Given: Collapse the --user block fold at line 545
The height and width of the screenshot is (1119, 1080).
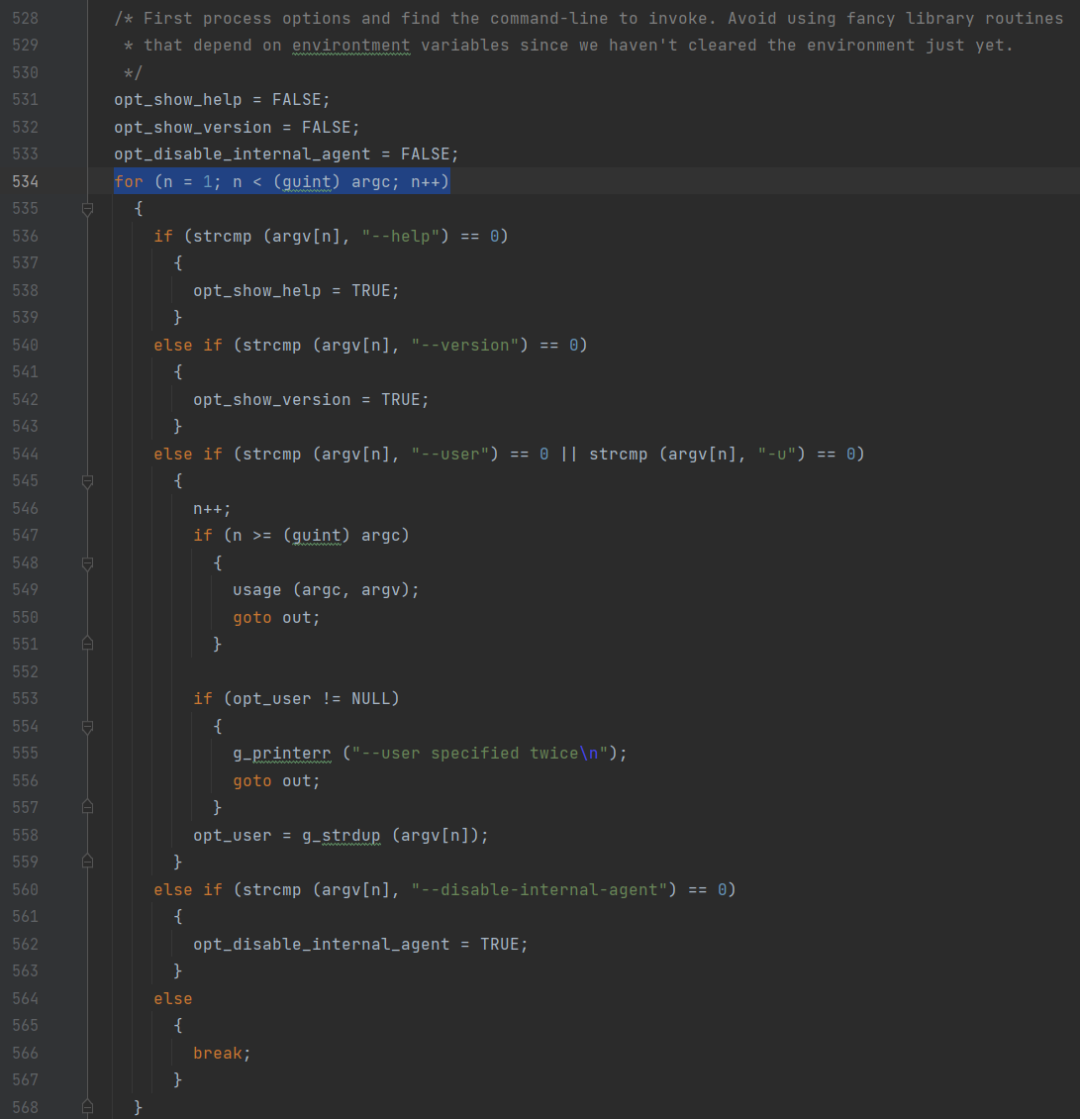Looking at the screenshot, I should (87, 481).
